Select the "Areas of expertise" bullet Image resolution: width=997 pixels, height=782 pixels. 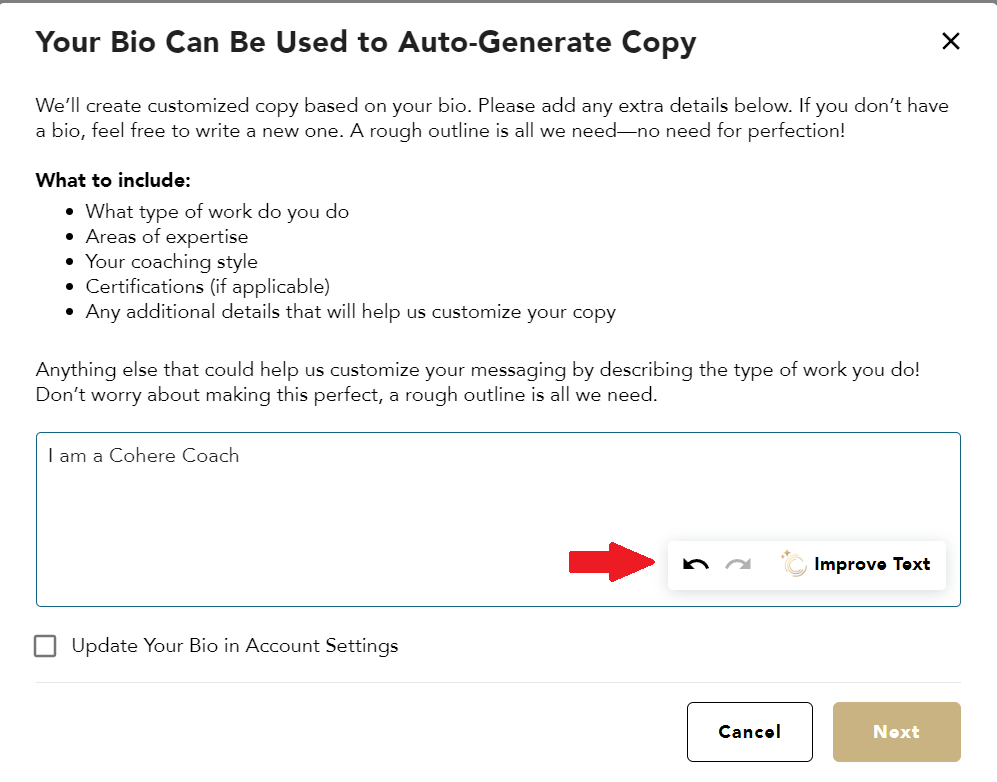[167, 237]
